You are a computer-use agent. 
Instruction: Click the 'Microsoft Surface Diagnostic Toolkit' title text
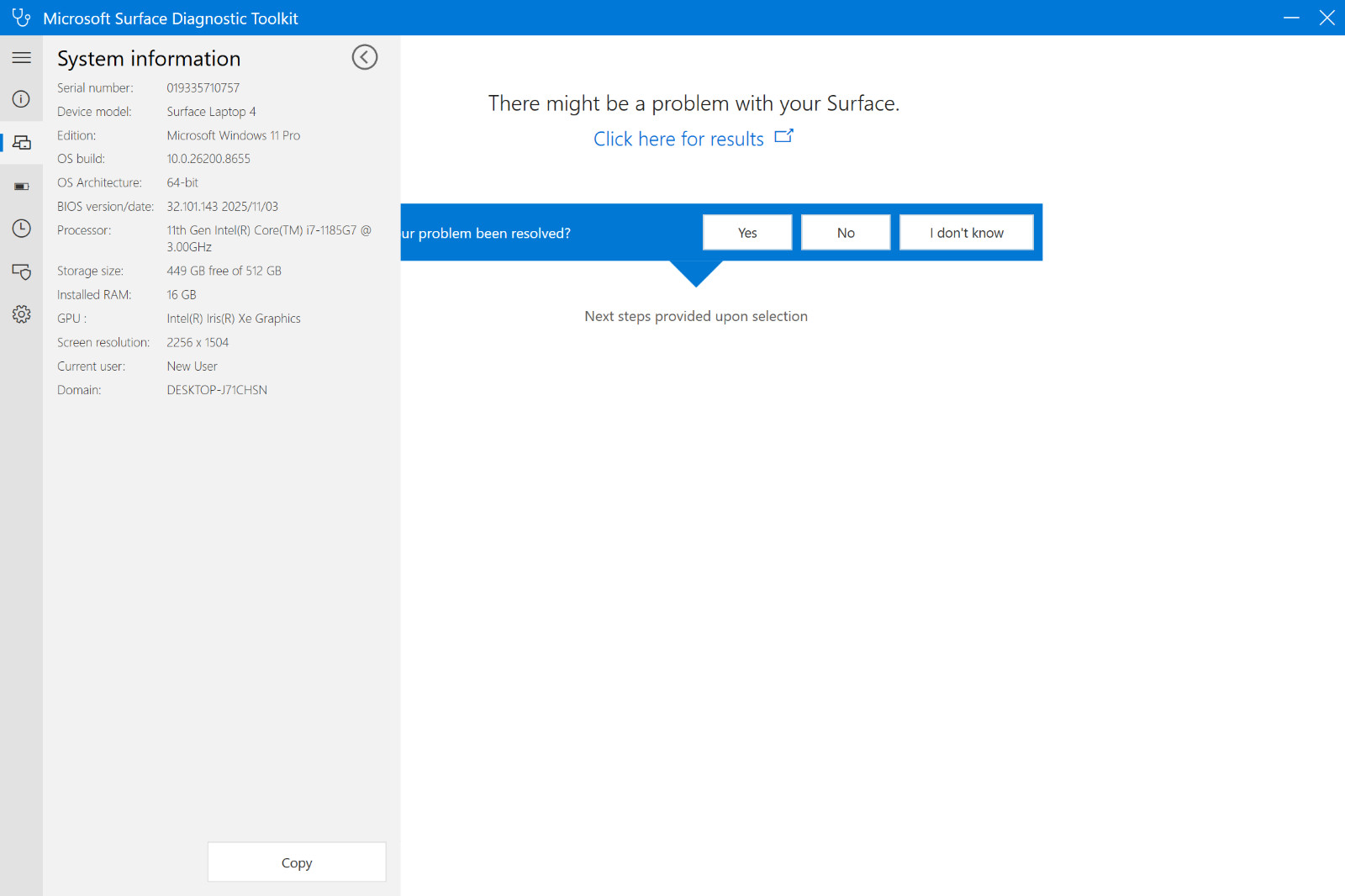(x=171, y=18)
